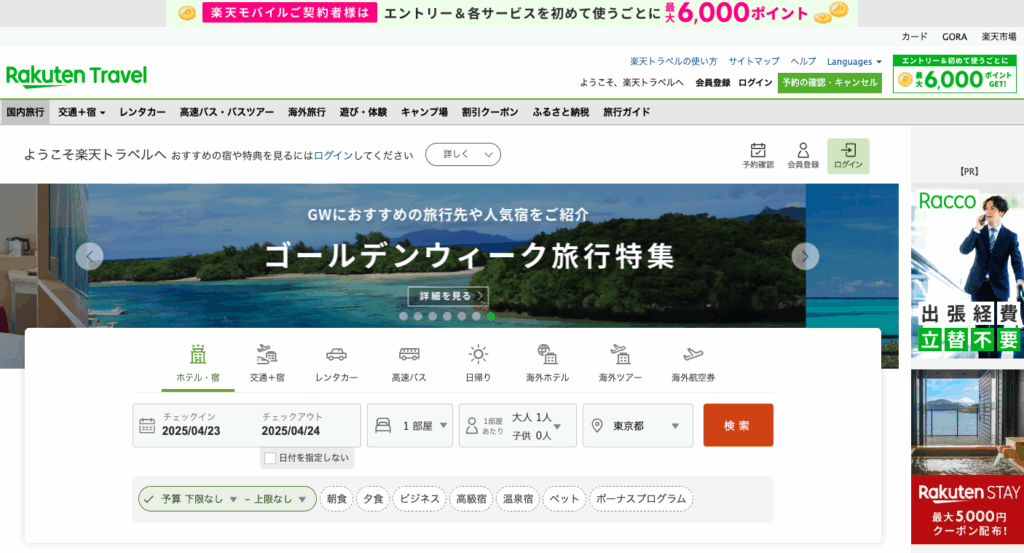Screen dimensions: 1024x553
Task: Select the 海外ツアー search tab
Action: coord(620,364)
